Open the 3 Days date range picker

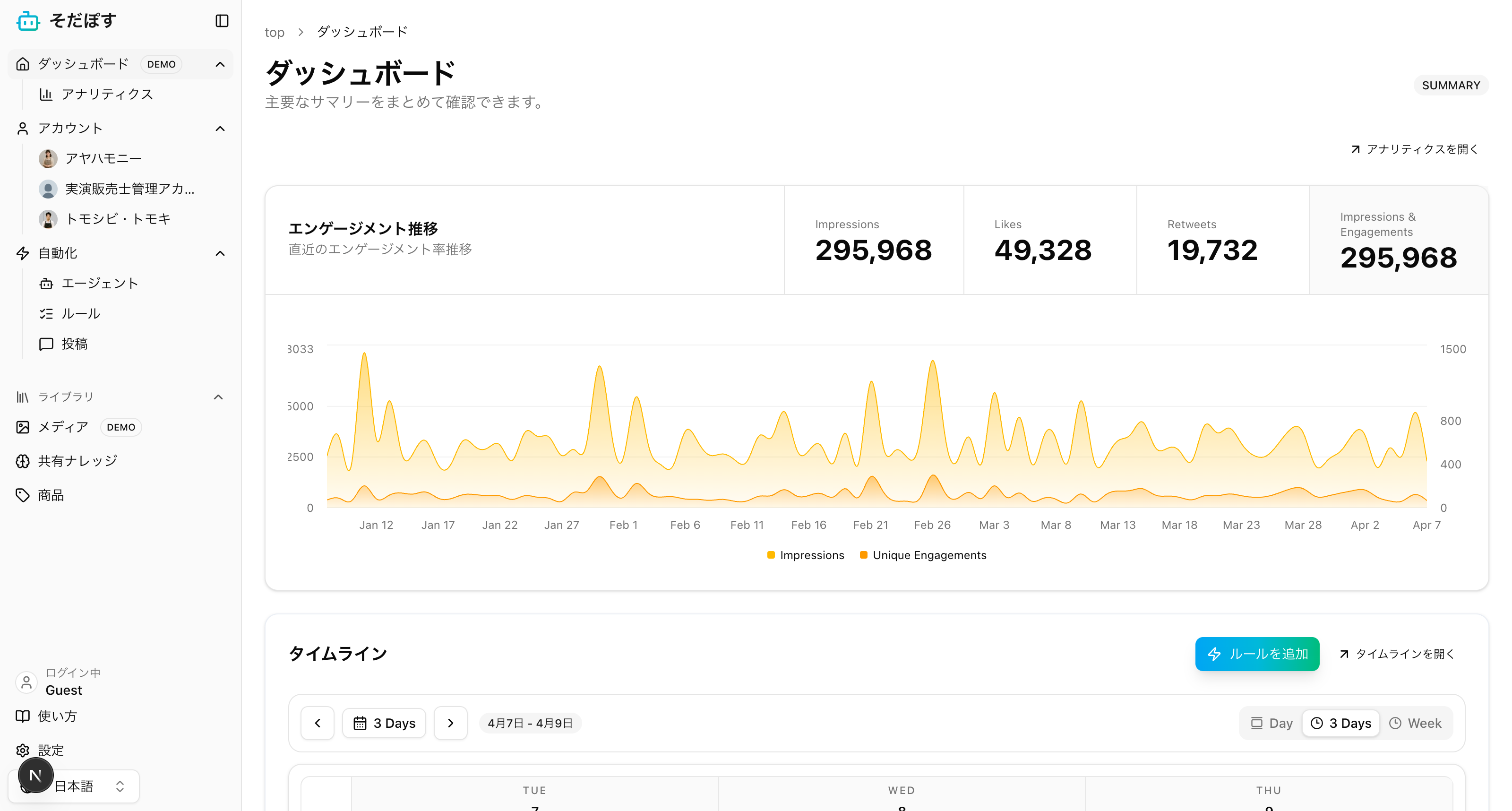coord(384,723)
